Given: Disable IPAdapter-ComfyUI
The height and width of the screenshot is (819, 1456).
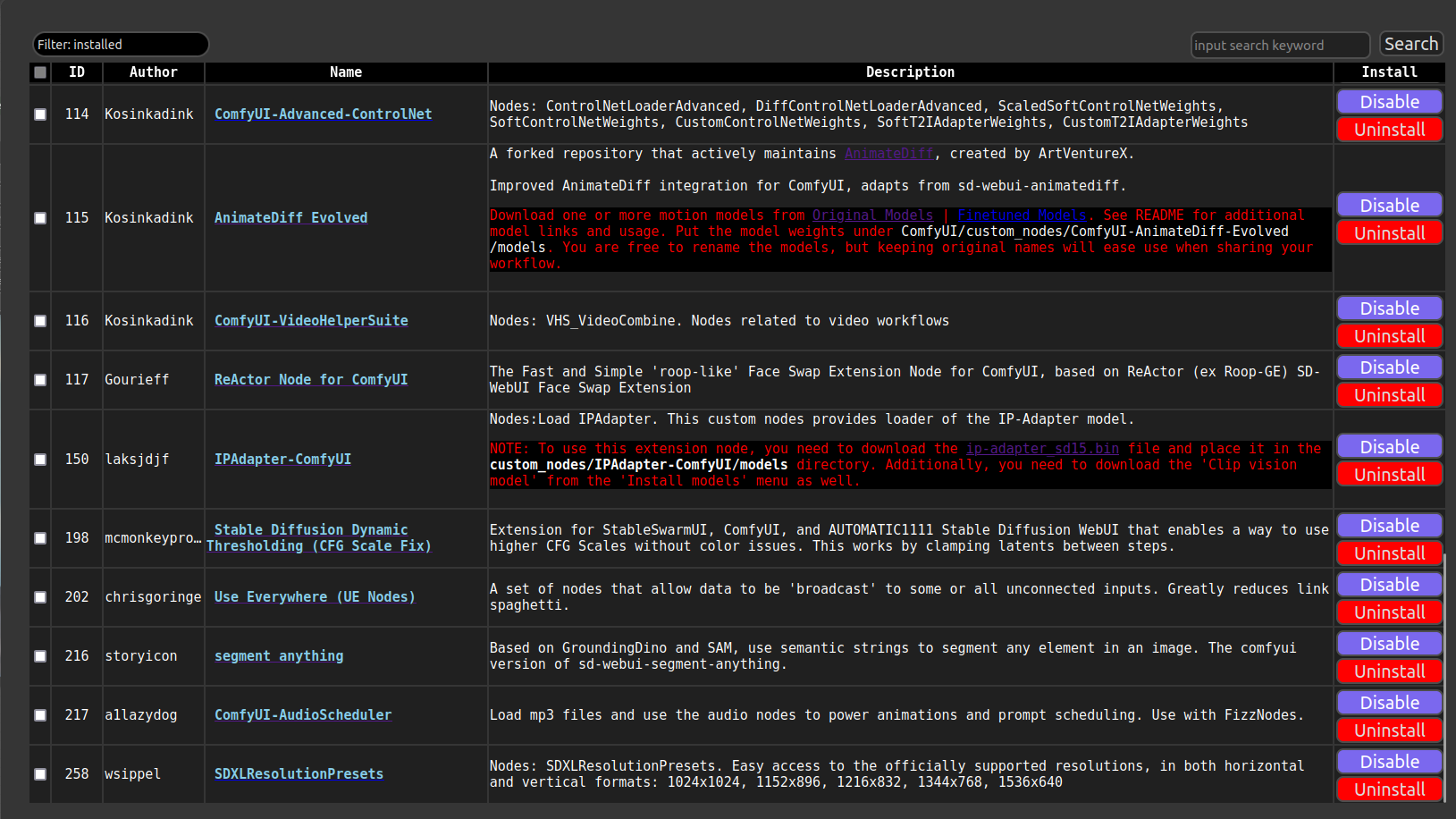Looking at the screenshot, I should coord(1390,447).
